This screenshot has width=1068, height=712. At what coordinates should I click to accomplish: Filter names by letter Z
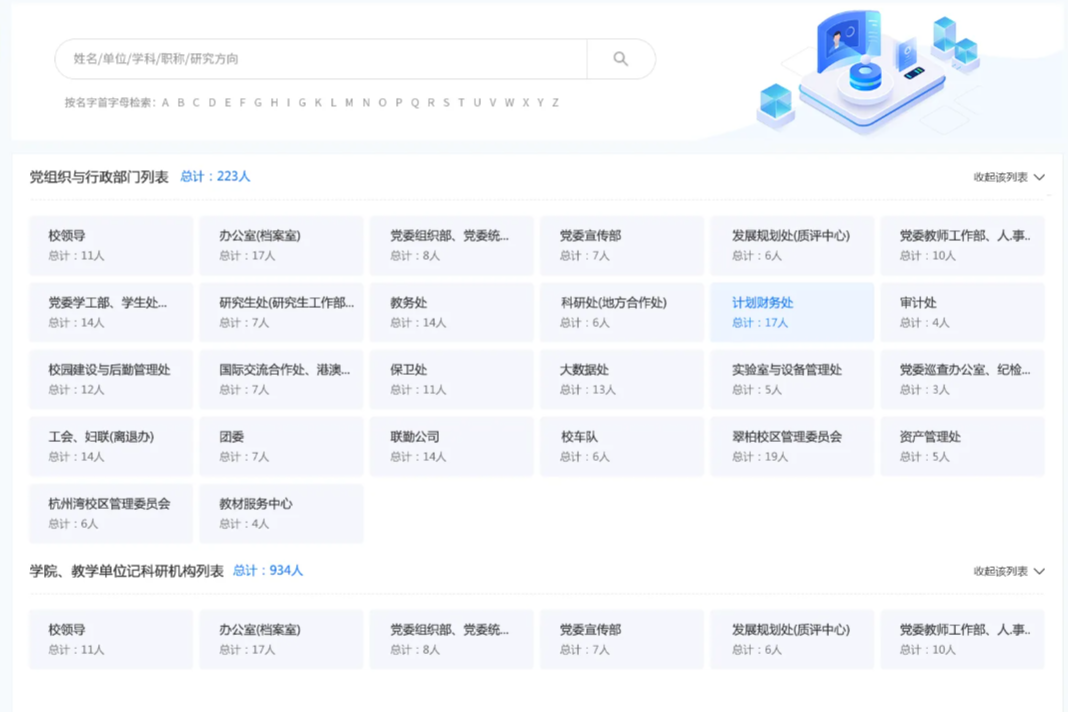pyautogui.click(x=555, y=102)
